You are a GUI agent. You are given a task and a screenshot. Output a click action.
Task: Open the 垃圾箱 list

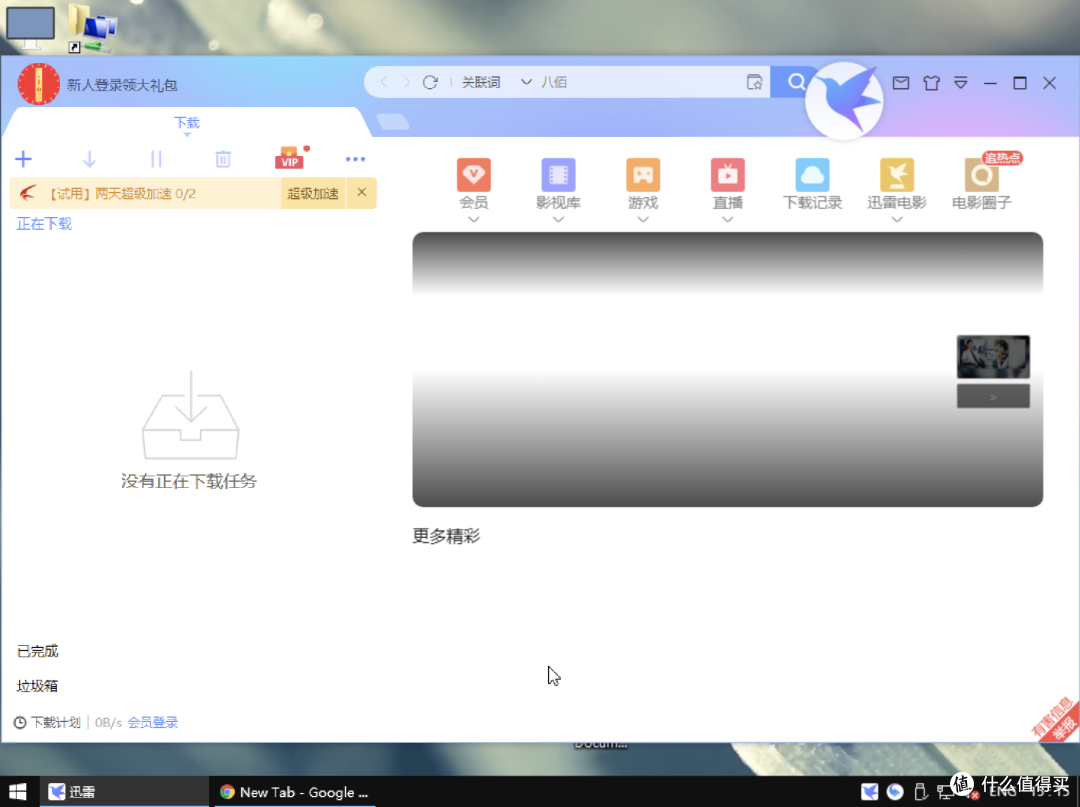(37, 686)
